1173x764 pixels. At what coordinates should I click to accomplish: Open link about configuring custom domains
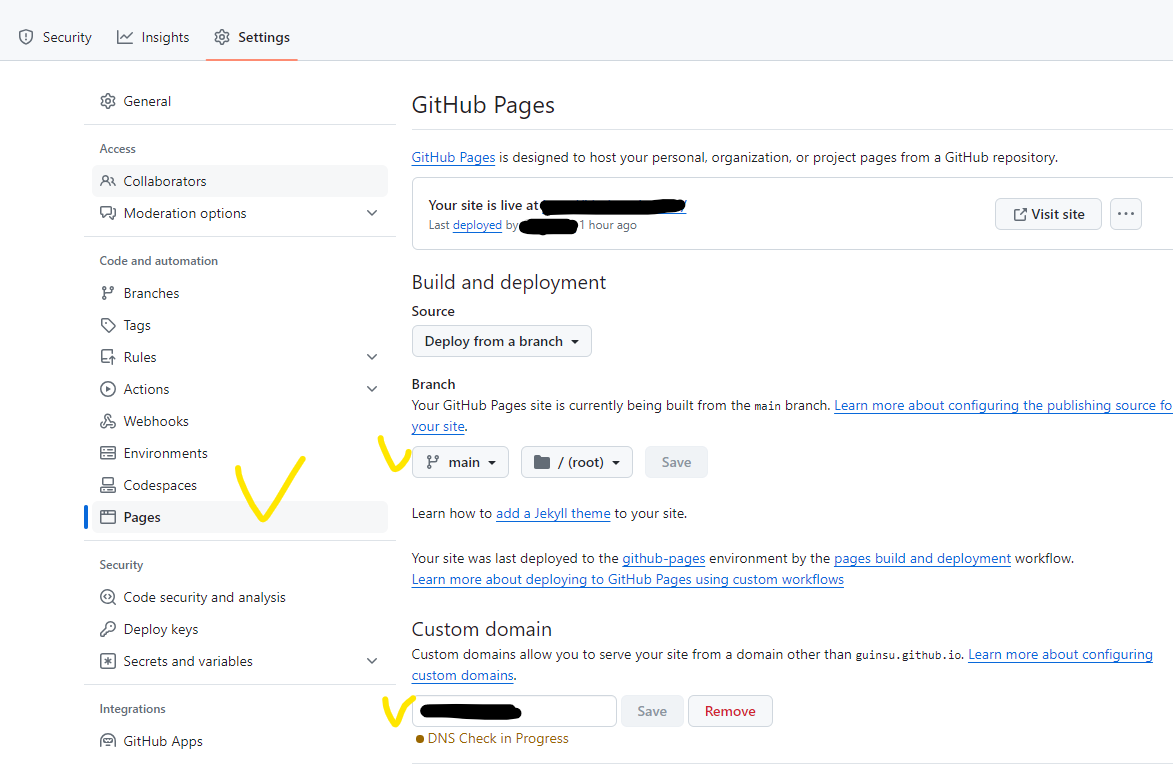click(x=1060, y=655)
